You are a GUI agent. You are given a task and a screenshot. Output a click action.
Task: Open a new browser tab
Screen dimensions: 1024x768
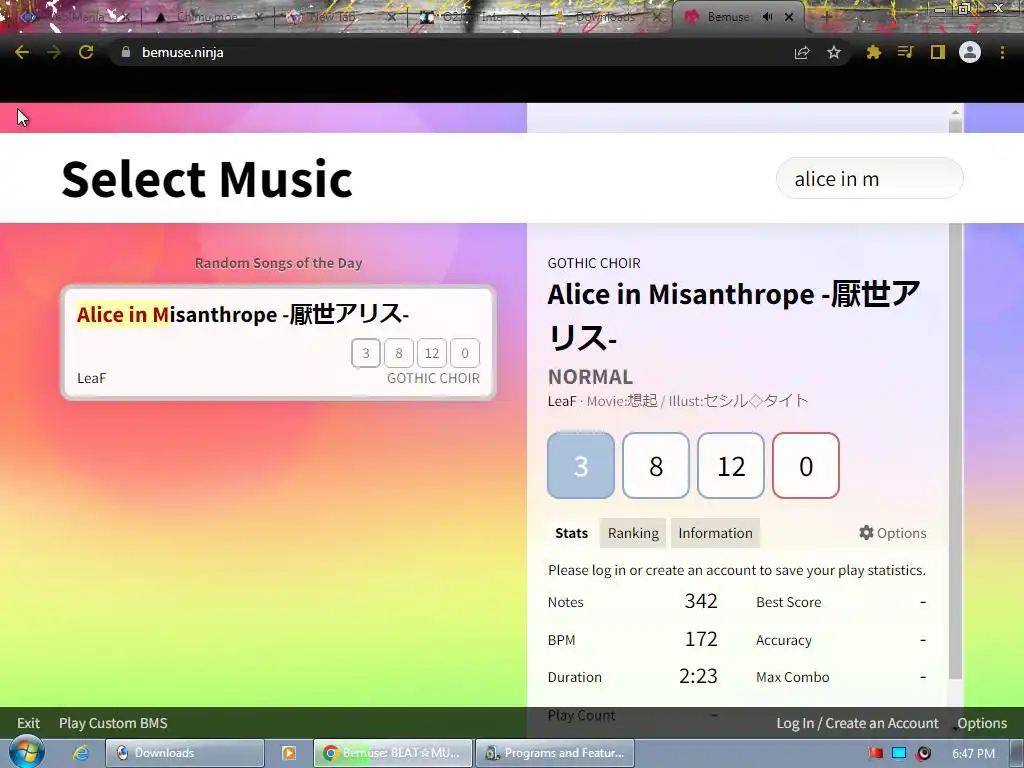point(825,17)
